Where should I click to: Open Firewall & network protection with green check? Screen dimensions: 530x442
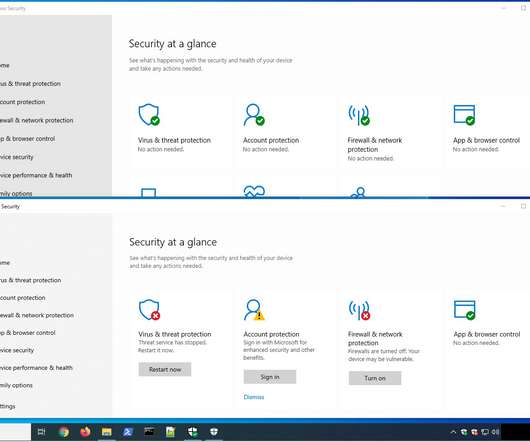click(x=375, y=145)
